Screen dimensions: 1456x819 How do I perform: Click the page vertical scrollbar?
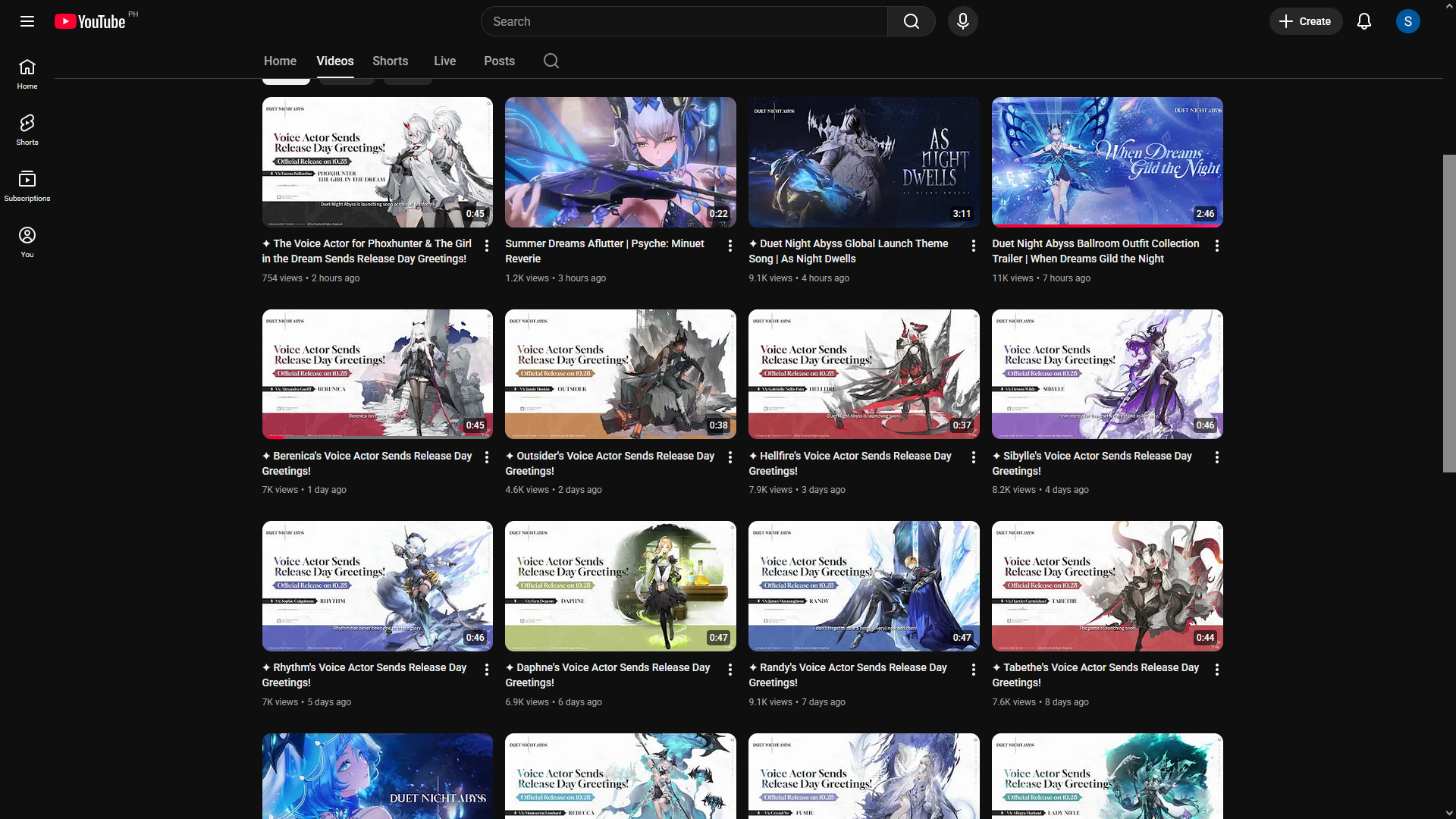click(x=1448, y=313)
